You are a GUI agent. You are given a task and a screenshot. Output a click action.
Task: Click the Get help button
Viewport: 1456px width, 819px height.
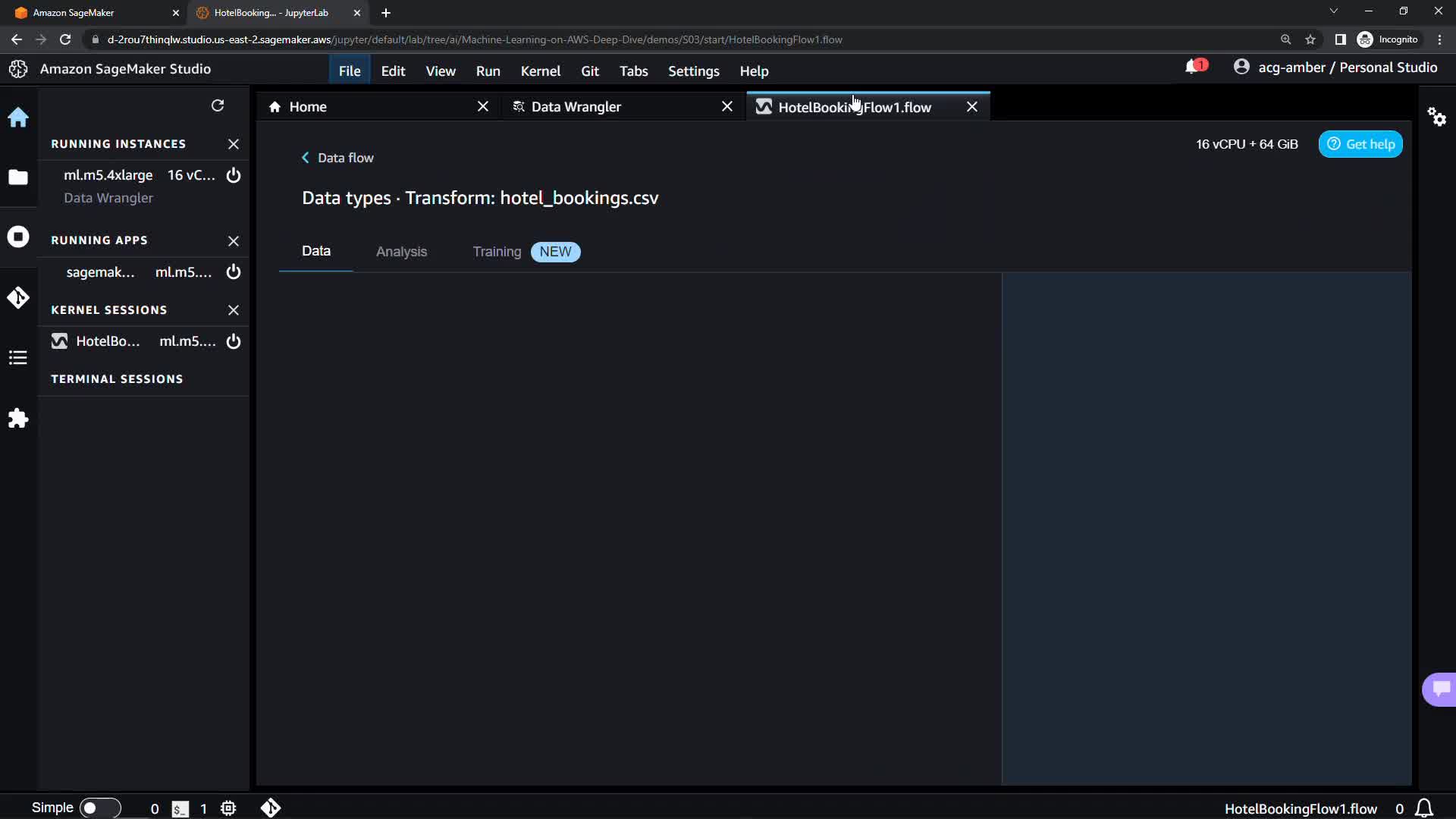click(x=1360, y=144)
